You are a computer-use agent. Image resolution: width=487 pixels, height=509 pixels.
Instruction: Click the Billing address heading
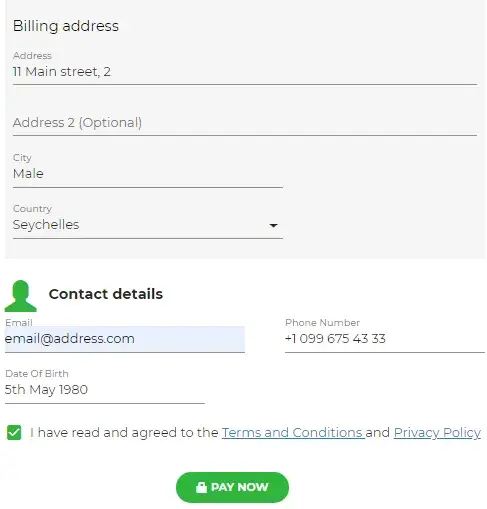[x=66, y=26]
